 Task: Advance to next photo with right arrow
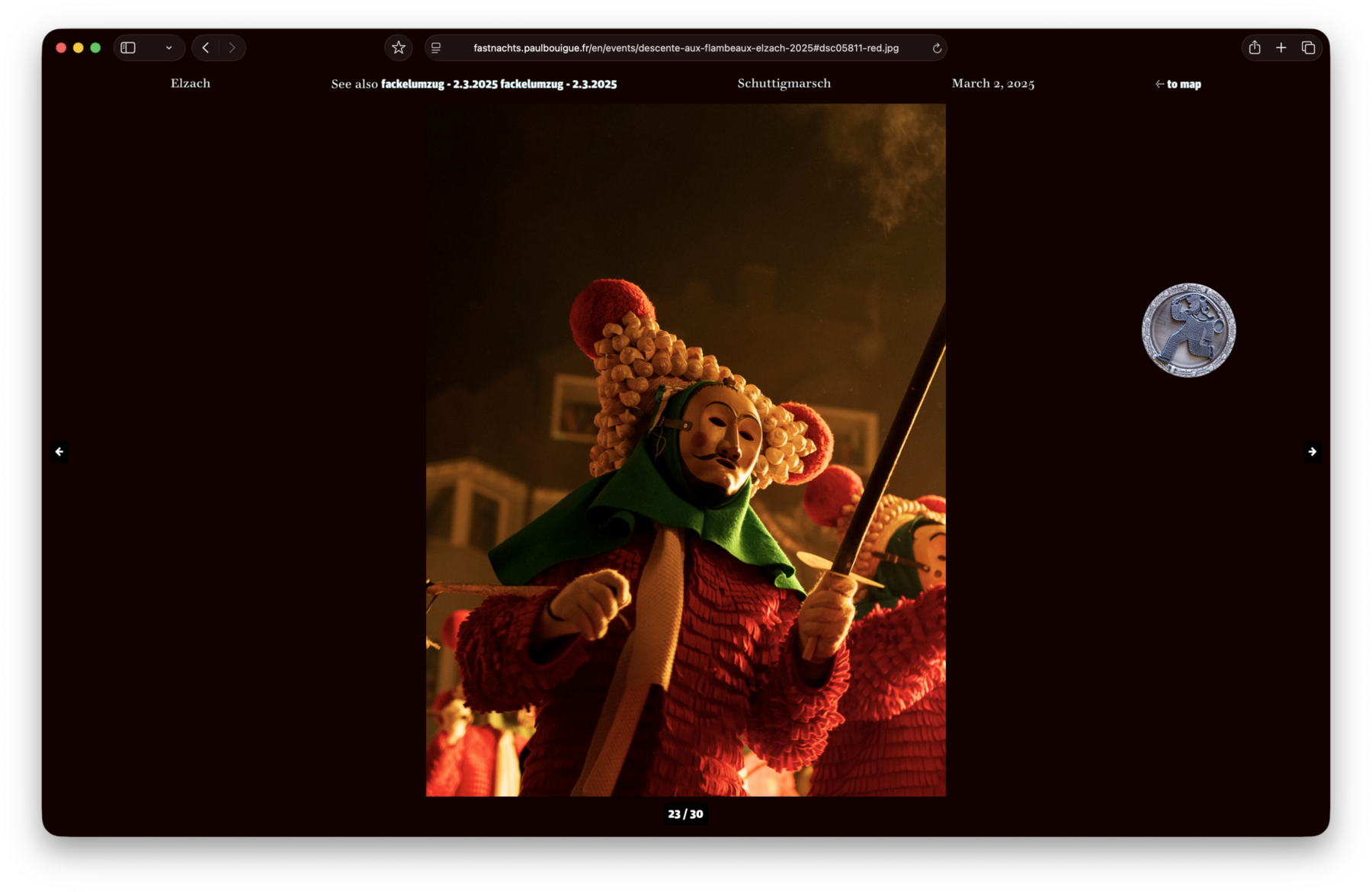point(1312,452)
